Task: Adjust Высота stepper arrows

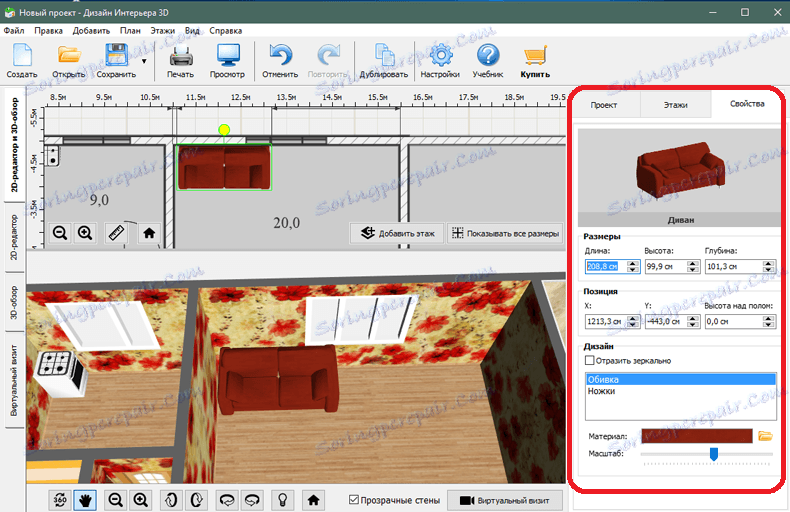Action: pos(693,266)
